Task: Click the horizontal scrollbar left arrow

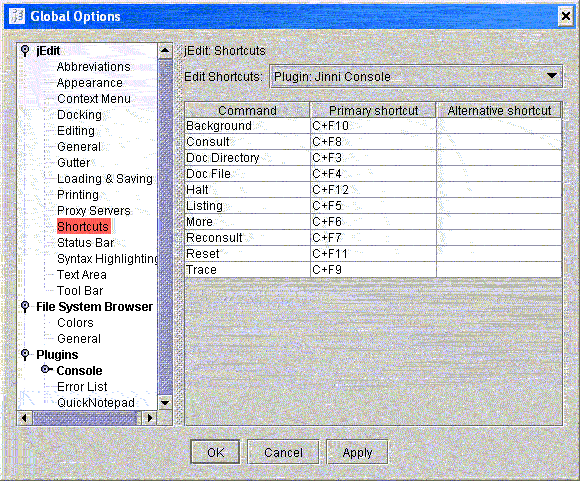Action: tap(25, 418)
